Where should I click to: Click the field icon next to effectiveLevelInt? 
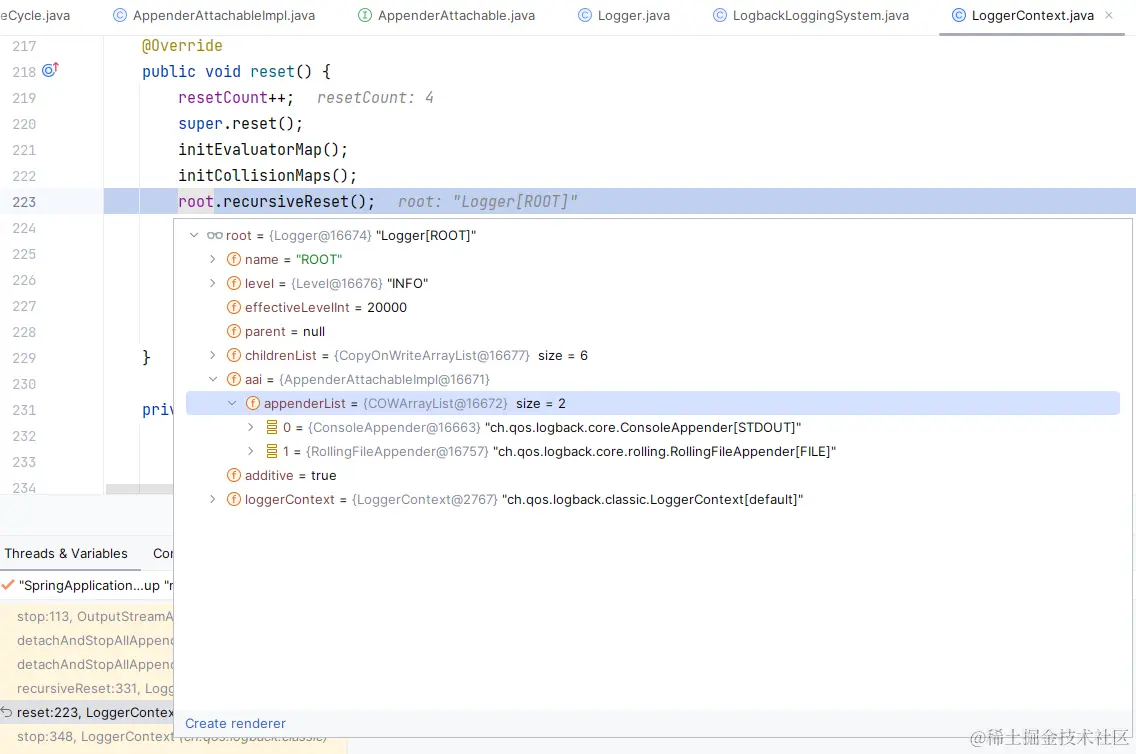click(x=233, y=307)
